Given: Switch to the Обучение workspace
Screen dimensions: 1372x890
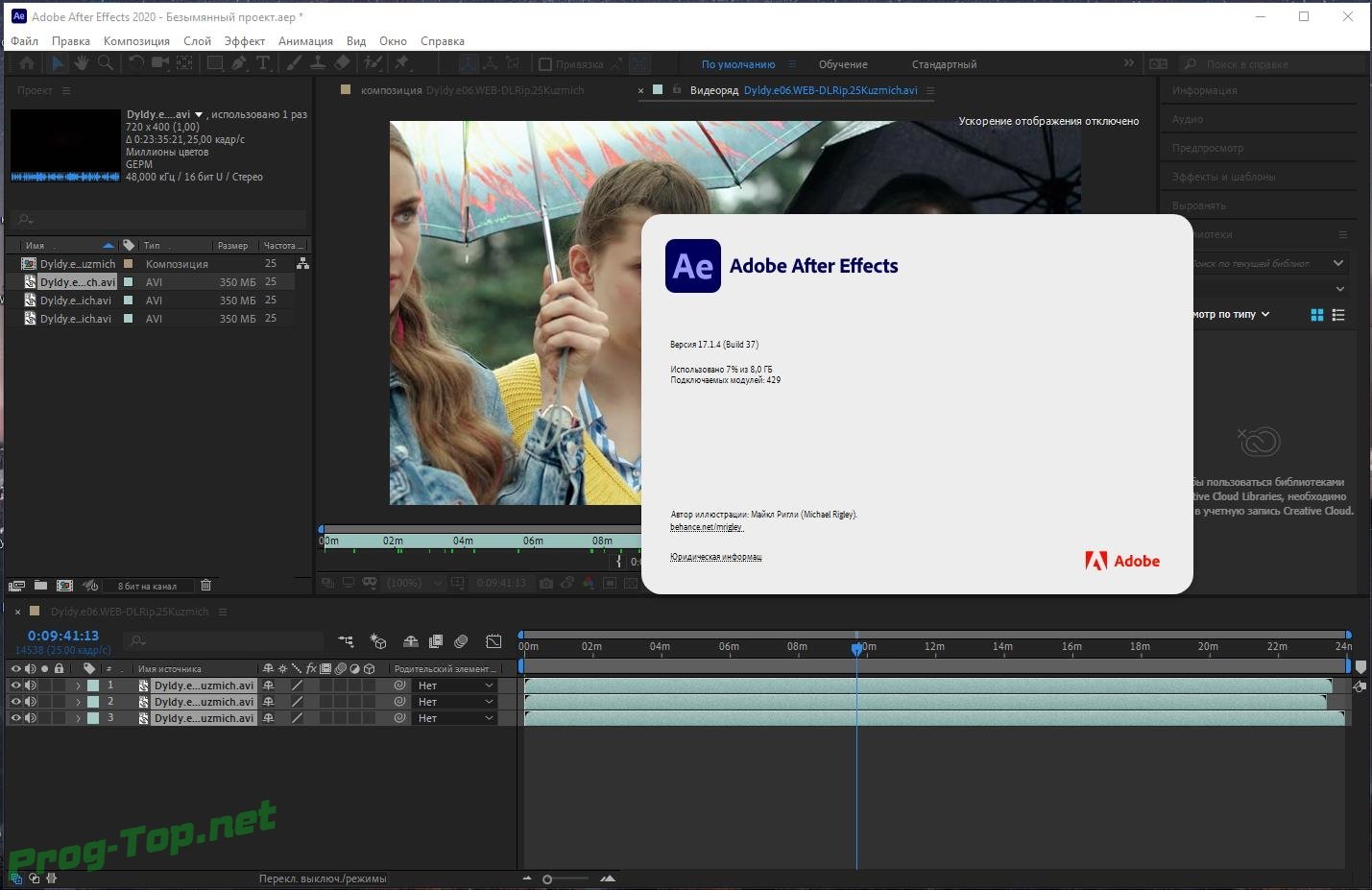Looking at the screenshot, I should click(x=843, y=64).
